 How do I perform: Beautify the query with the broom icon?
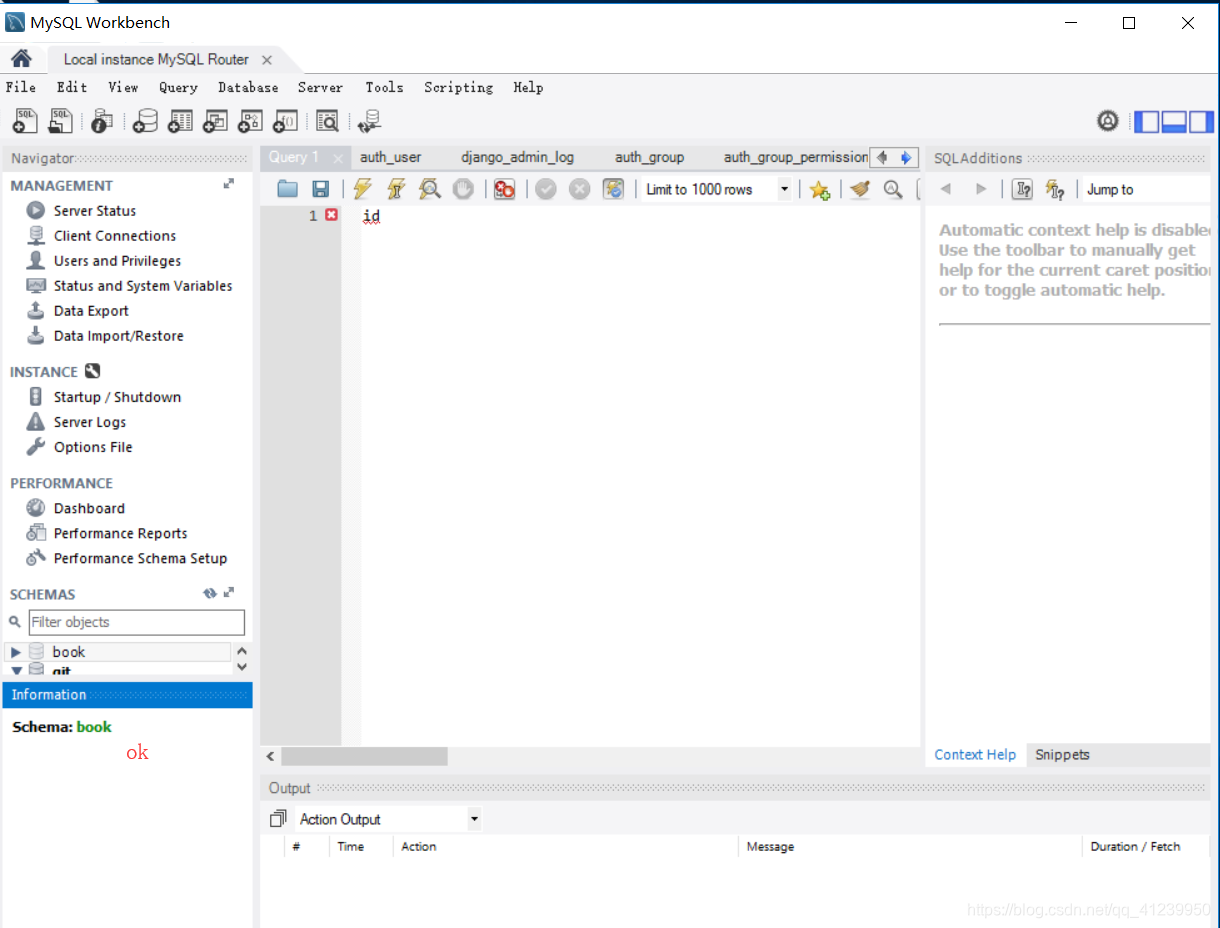pyautogui.click(x=860, y=189)
